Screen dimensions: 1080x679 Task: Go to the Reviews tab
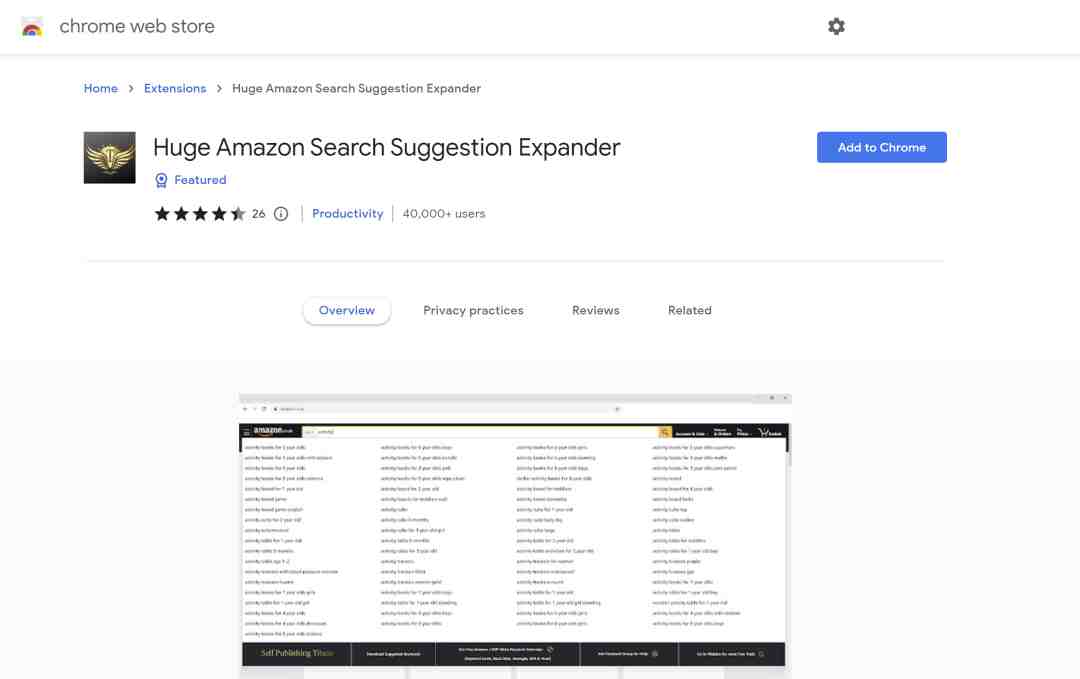pyautogui.click(x=596, y=311)
